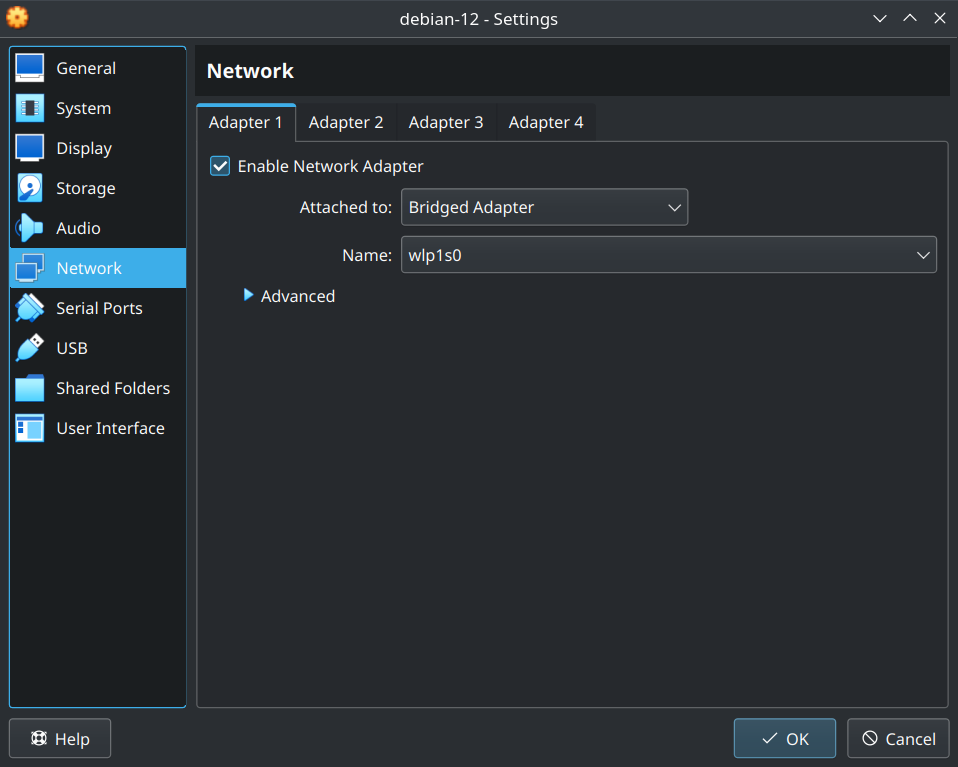The image size is (958, 767).
Task: Select the System settings icon
Action: point(29,107)
